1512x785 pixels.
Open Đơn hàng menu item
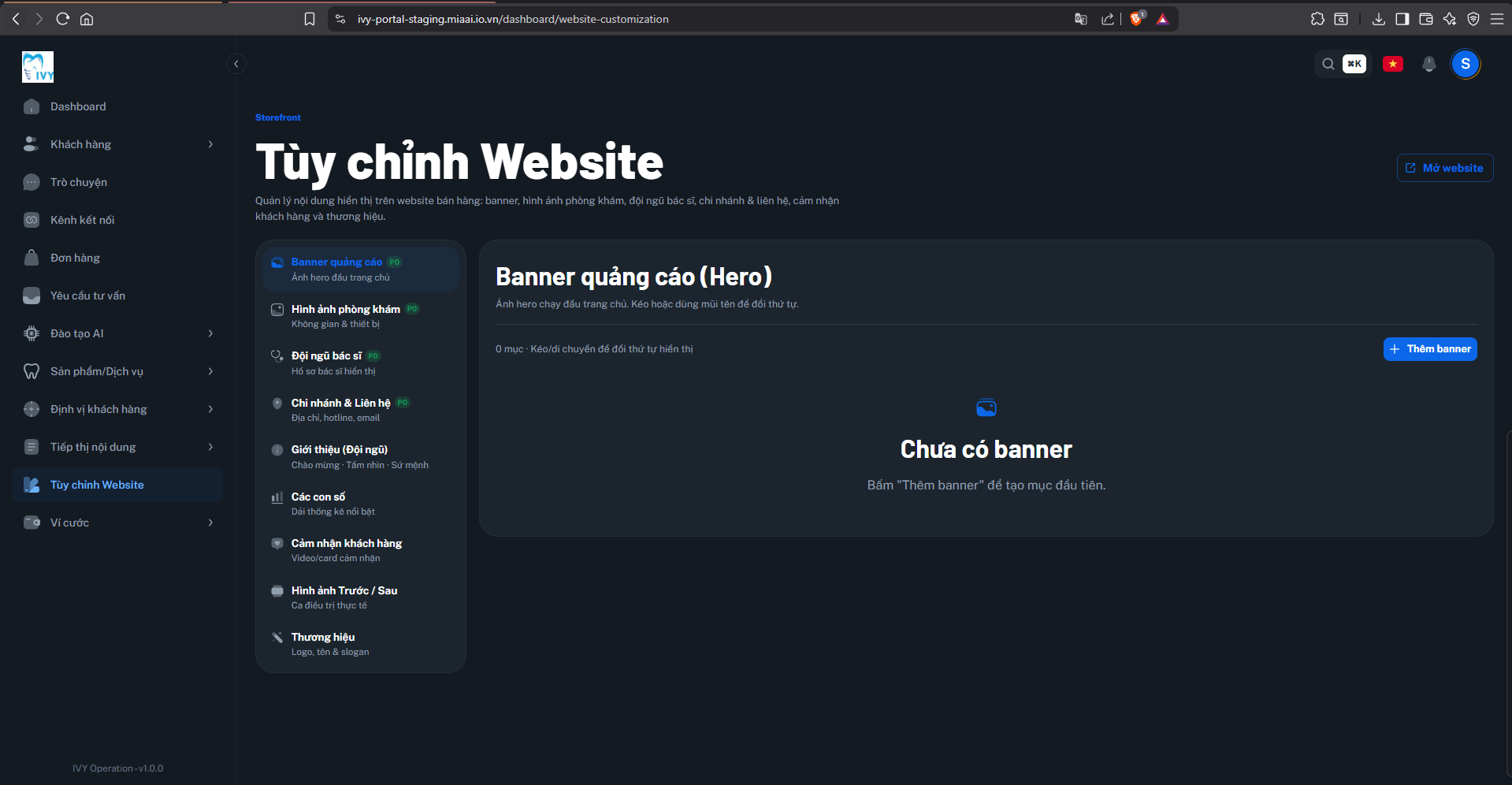coord(118,258)
